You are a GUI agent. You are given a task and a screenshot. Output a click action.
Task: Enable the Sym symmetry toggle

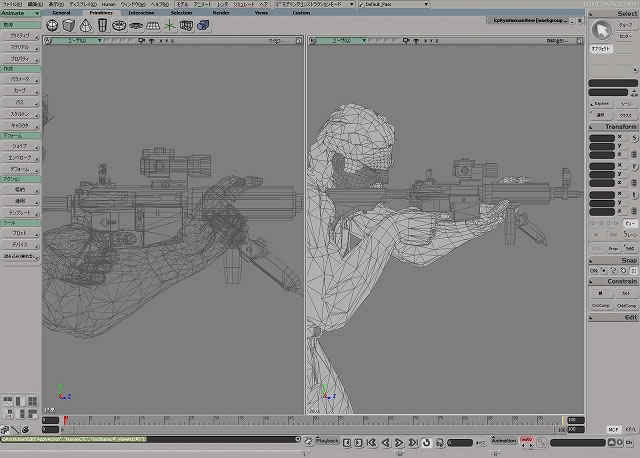pyautogui.click(x=630, y=248)
